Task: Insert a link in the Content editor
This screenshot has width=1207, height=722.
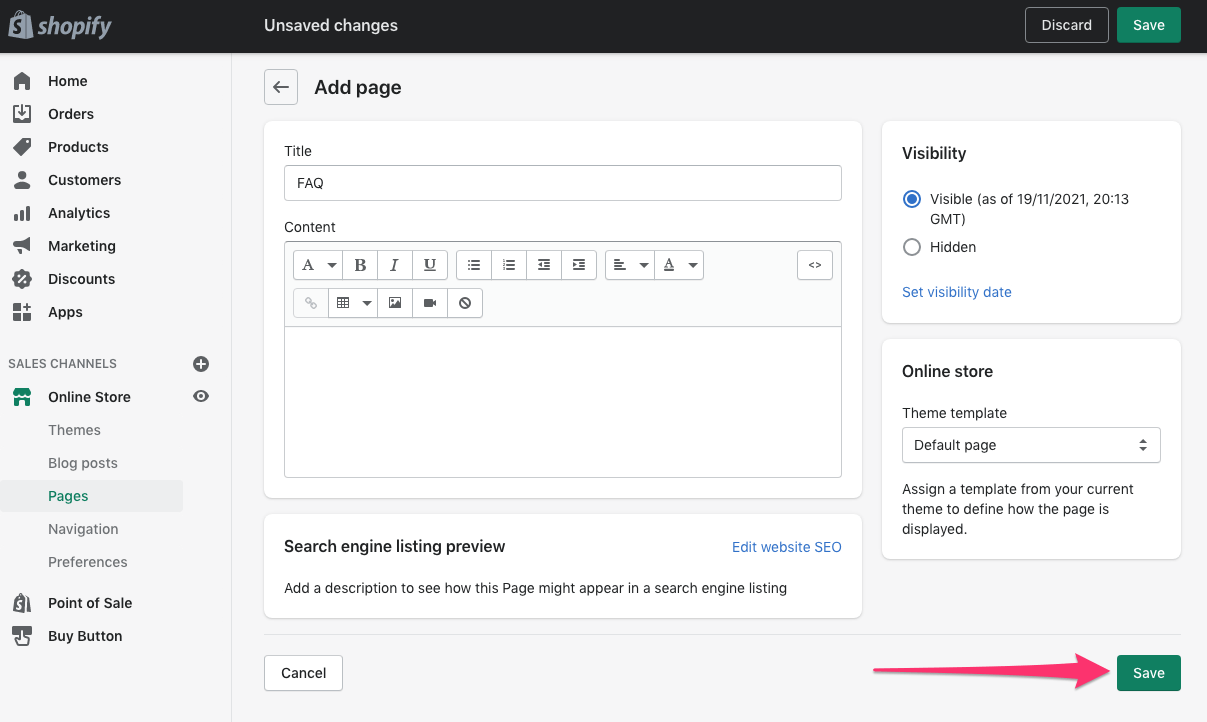Action: [310, 302]
